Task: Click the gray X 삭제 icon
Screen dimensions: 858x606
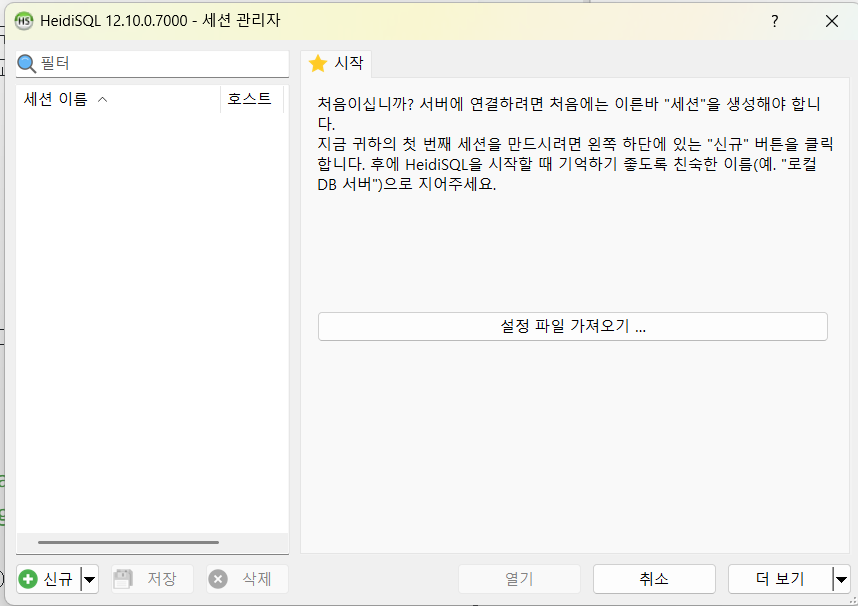Action: 218,579
